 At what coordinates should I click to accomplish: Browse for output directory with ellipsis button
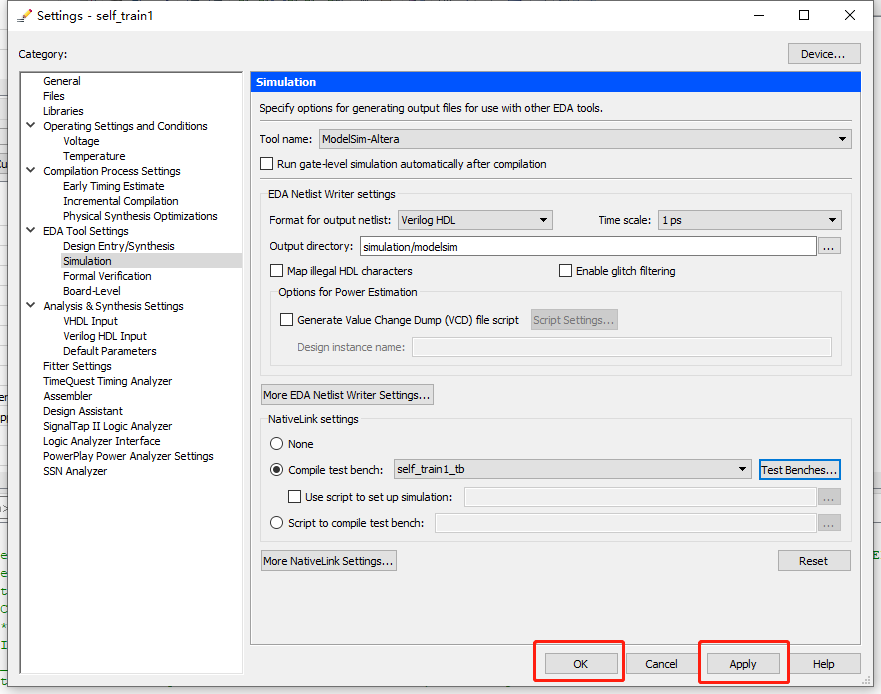click(x=829, y=246)
